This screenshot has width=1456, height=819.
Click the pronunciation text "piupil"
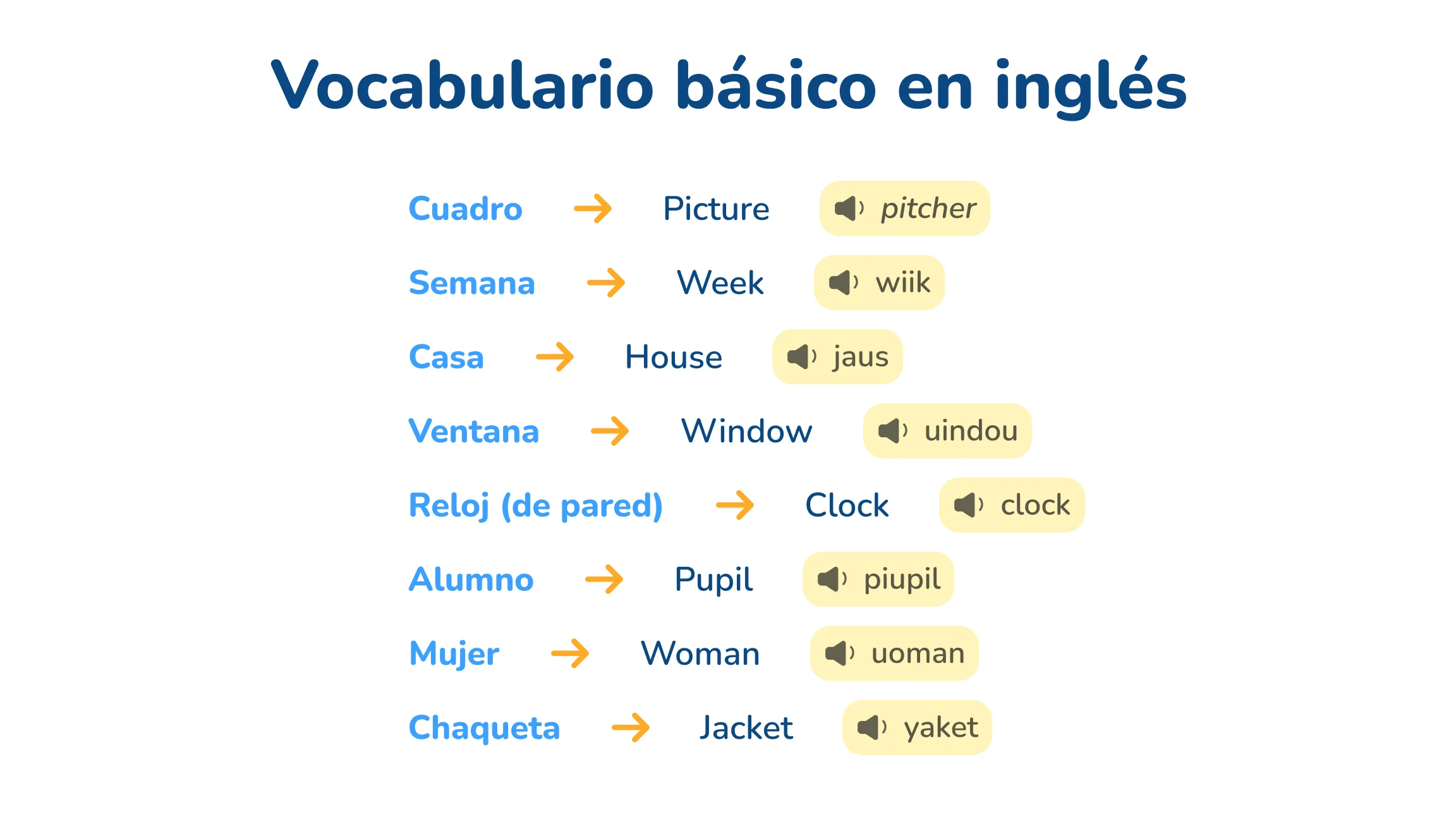[x=902, y=579]
